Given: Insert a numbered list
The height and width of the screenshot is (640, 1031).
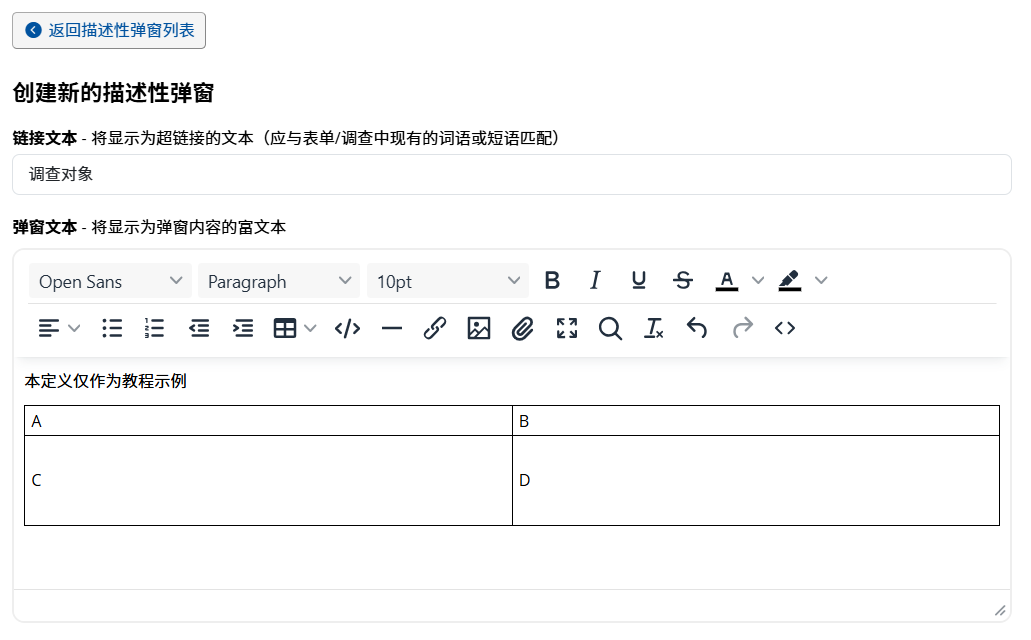Looking at the screenshot, I should [x=155, y=328].
